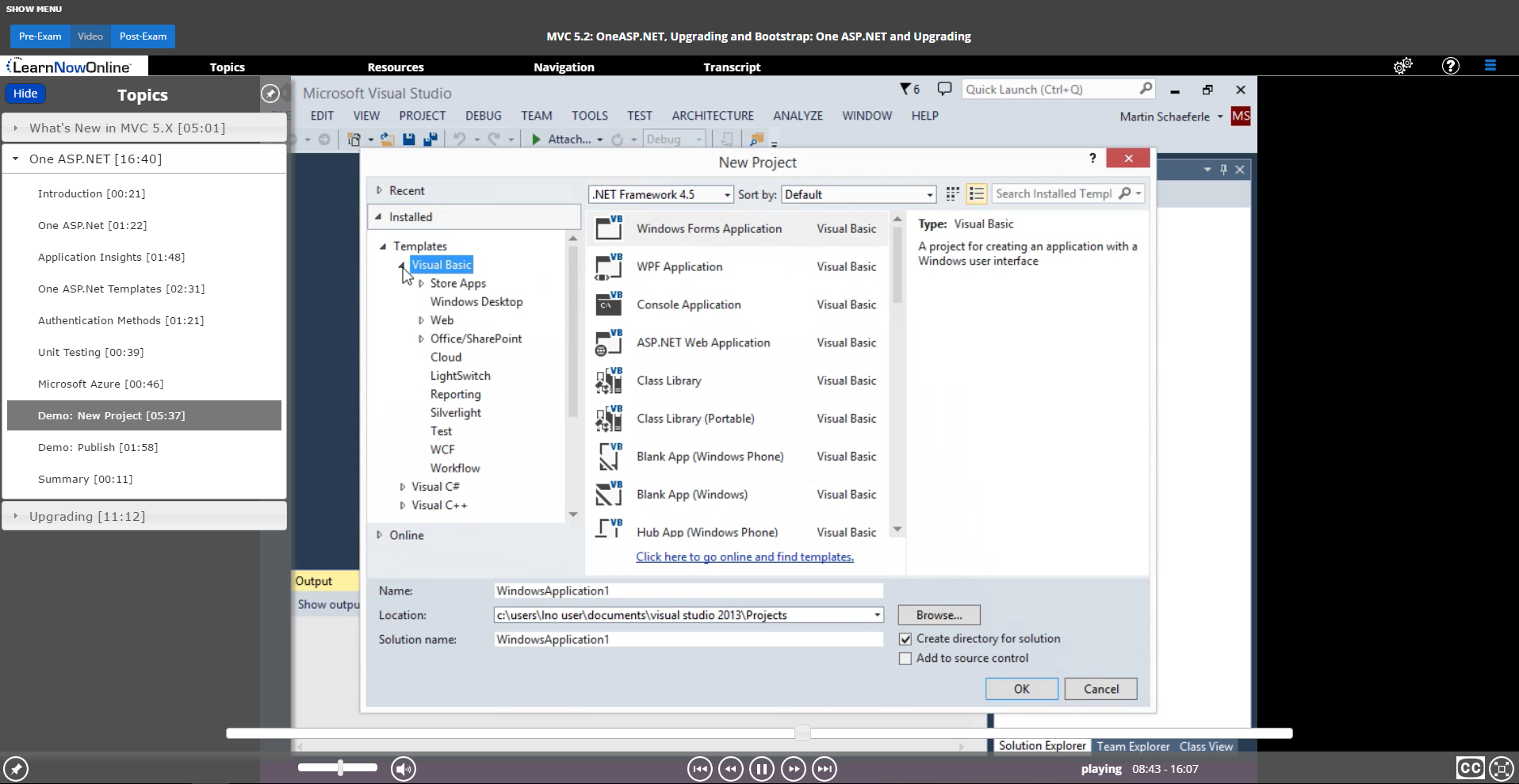Open player settings gear icon
This screenshot has height=784, width=1519.
(1402, 66)
